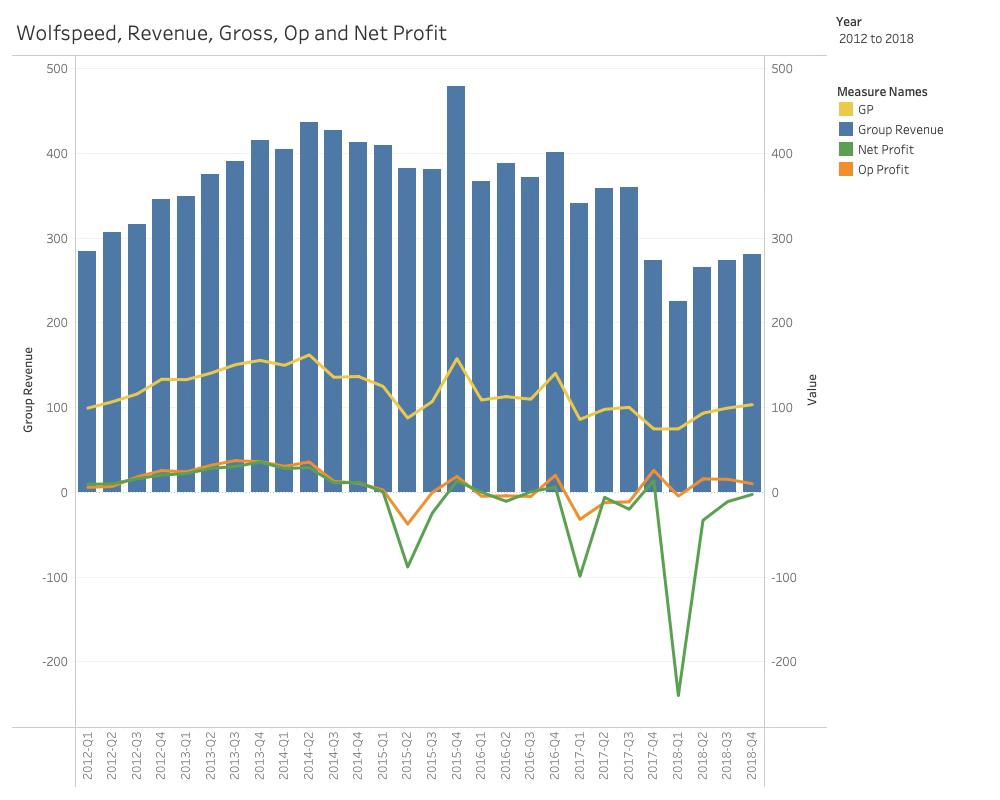This screenshot has height=800, width=1000.
Task: Click the 2018-Q4 x-axis label
Action: tap(752, 756)
